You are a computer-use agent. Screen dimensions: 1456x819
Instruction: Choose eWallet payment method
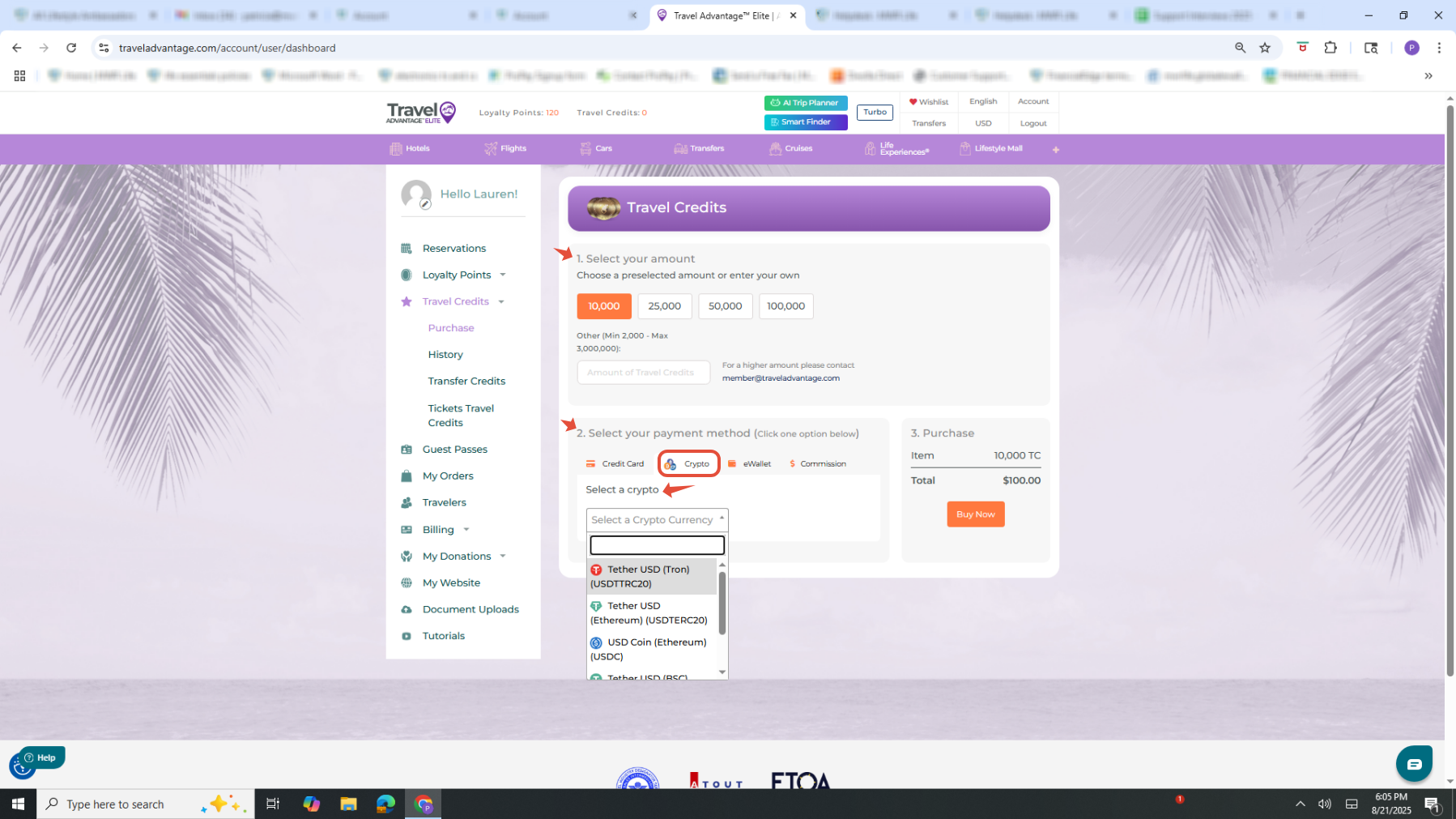(750, 464)
